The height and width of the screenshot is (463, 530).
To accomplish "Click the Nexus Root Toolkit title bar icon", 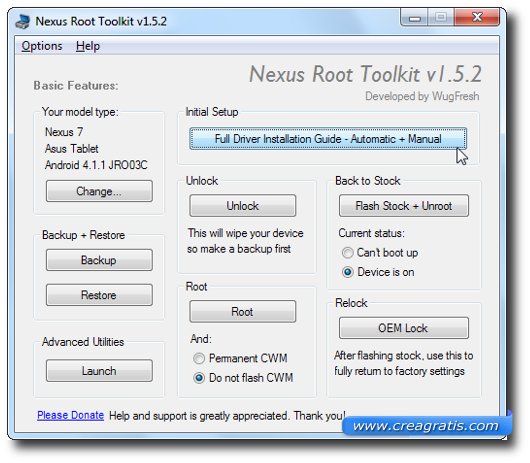I will point(23,22).
